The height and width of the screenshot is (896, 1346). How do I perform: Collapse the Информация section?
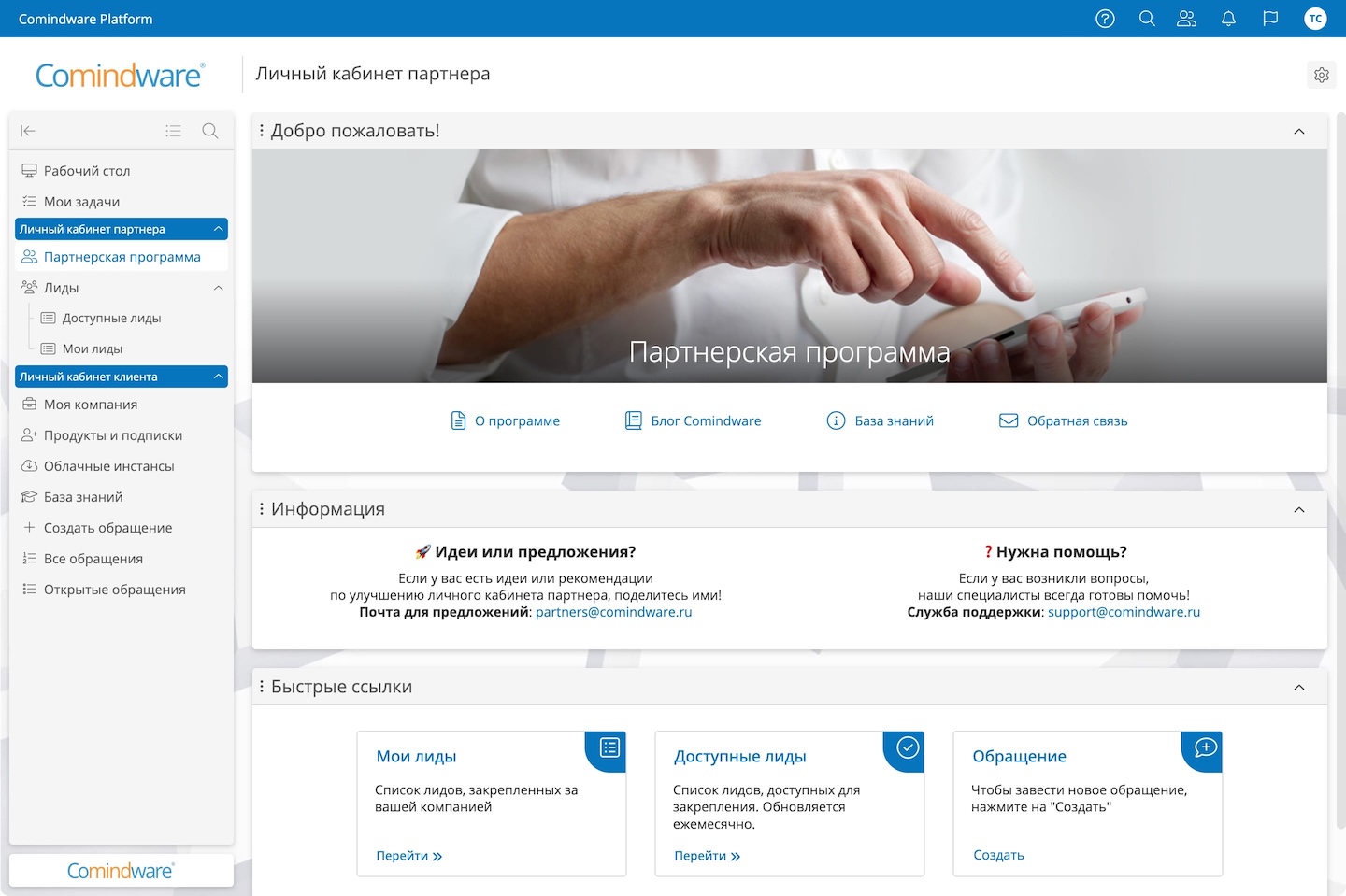tap(1299, 510)
